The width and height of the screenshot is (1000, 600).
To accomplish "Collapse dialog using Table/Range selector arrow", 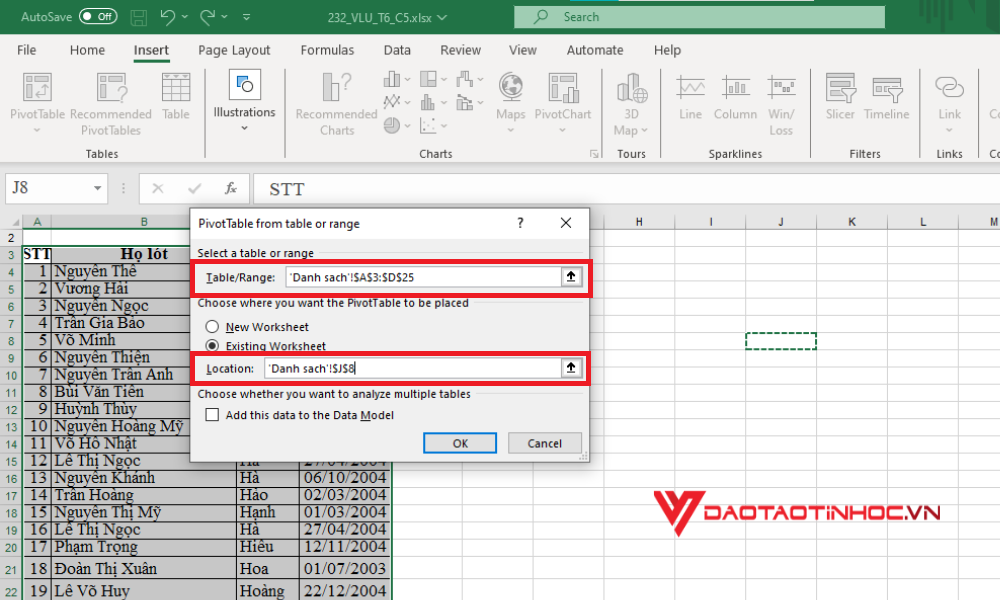I will point(571,277).
